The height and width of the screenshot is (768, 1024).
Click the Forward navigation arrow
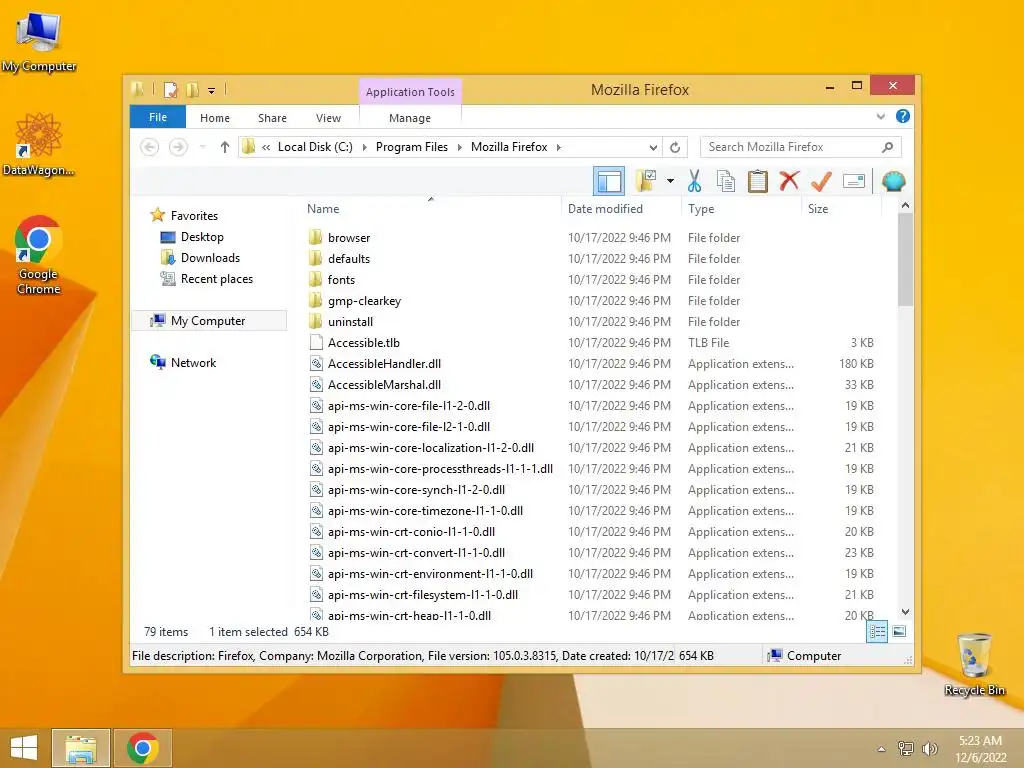(x=178, y=147)
